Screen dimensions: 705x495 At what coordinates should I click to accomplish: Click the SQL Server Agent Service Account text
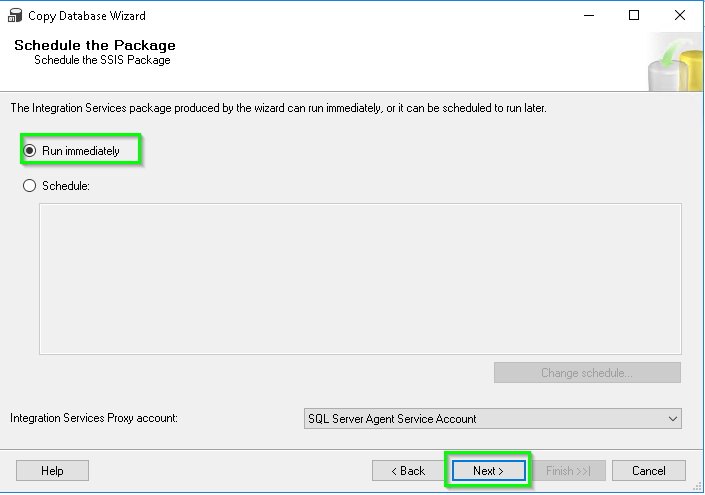[x=392, y=419]
